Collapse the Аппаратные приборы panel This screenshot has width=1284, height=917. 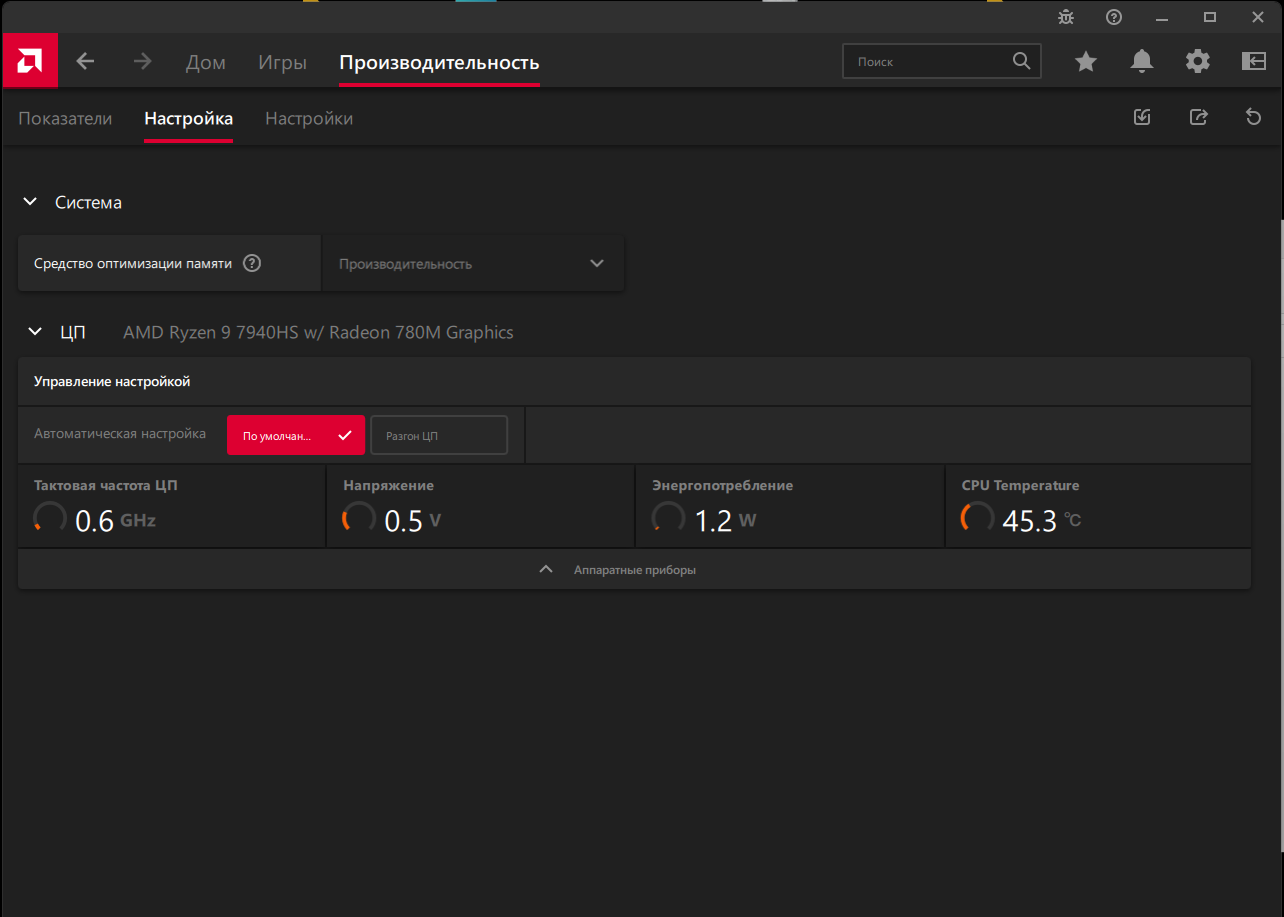pyautogui.click(x=634, y=569)
